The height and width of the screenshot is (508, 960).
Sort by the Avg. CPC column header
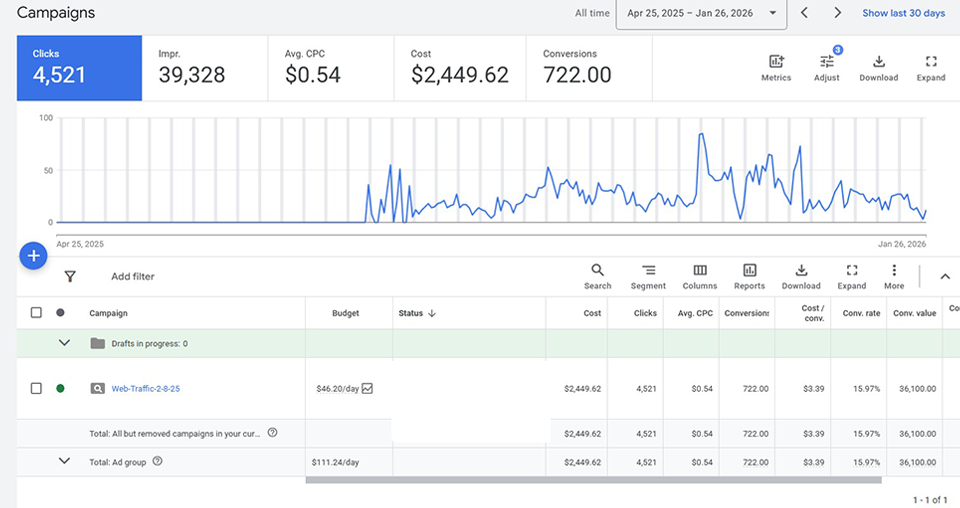point(695,313)
